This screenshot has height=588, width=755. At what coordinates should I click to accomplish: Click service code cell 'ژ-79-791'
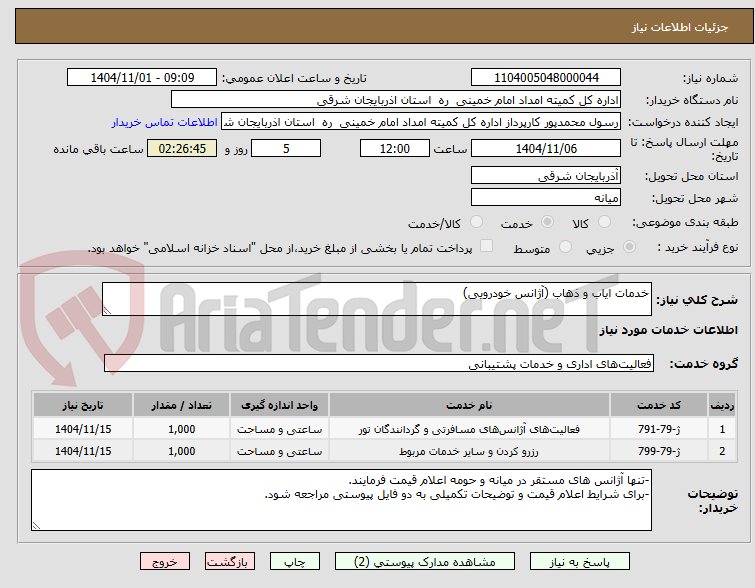(658, 429)
